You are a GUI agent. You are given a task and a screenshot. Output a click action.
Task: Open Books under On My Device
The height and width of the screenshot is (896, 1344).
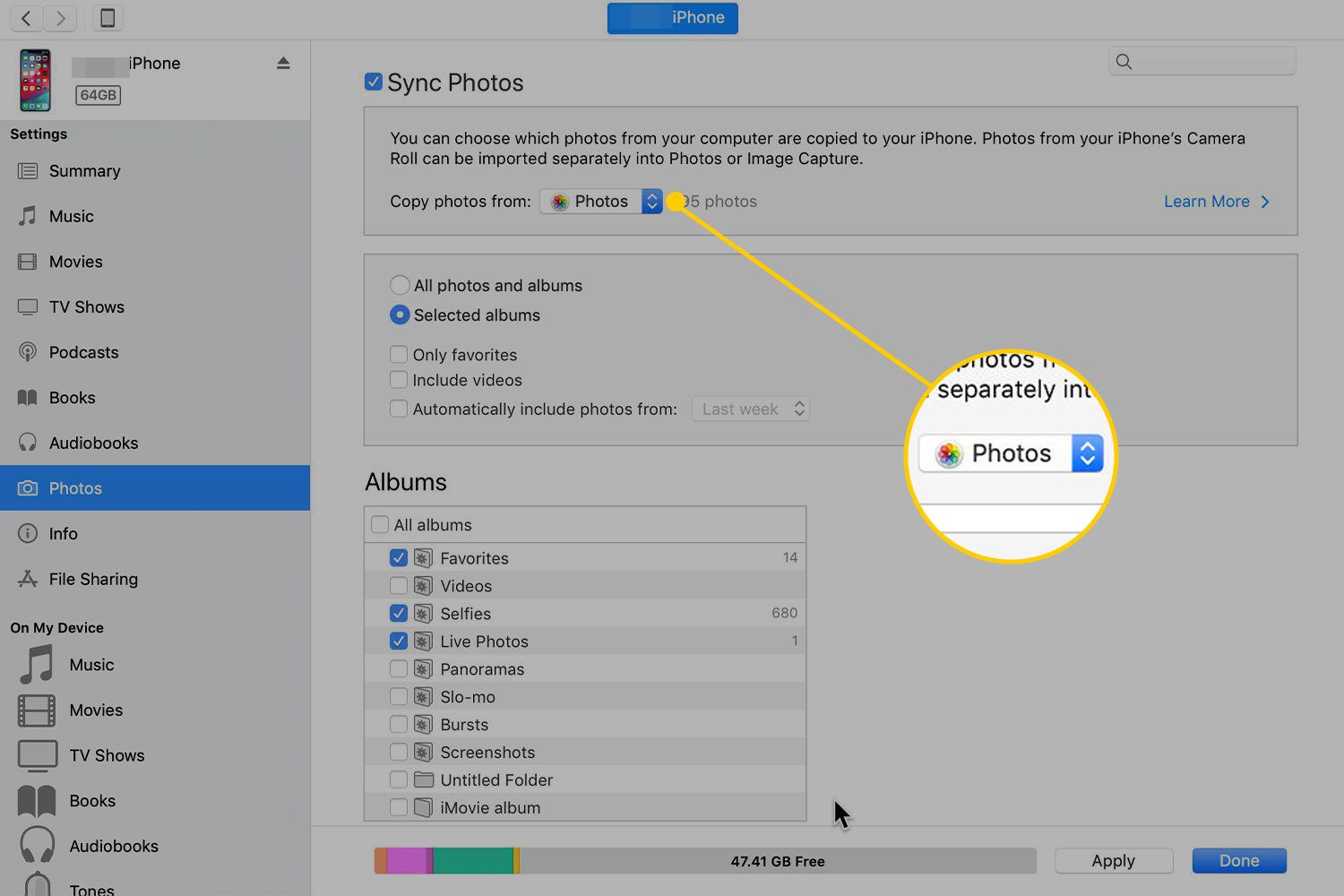(155, 801)
